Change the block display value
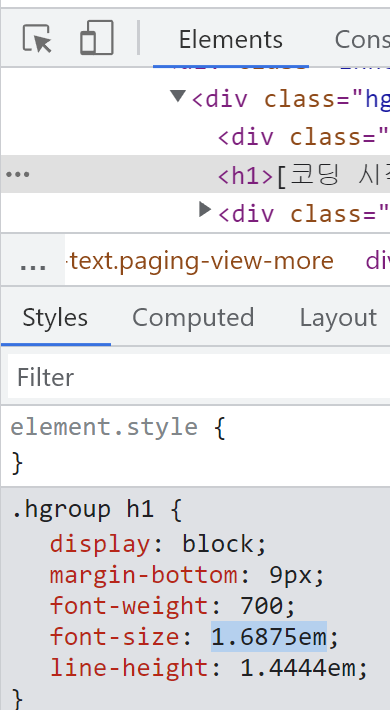Viewport: 390px width, 710px height. pos(218,544)
